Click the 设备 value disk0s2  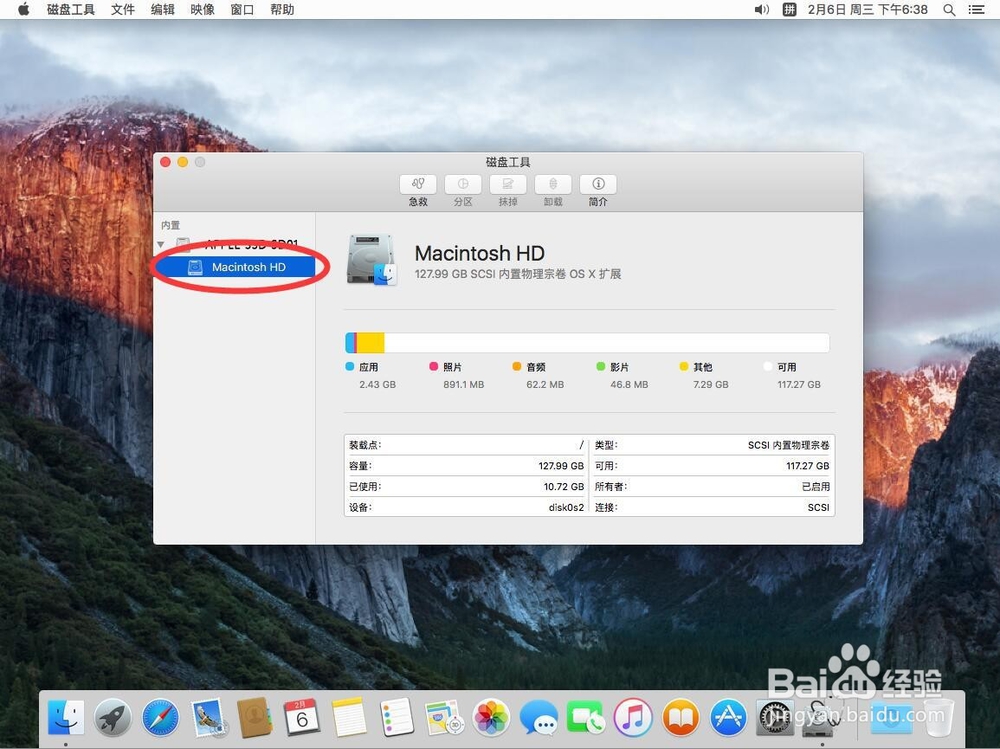[x=566, y=507]
